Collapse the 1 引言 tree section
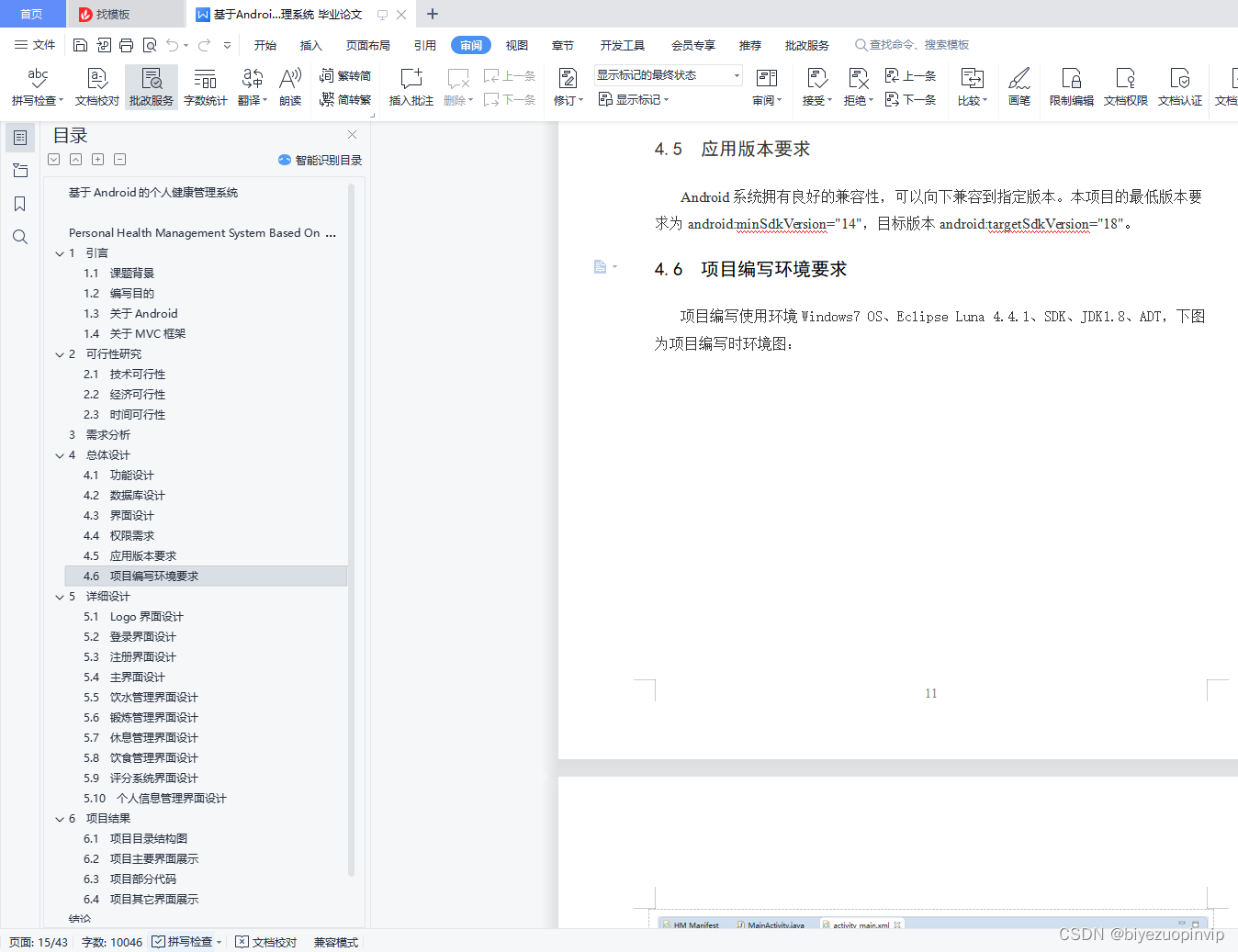 tap(60, 253)
